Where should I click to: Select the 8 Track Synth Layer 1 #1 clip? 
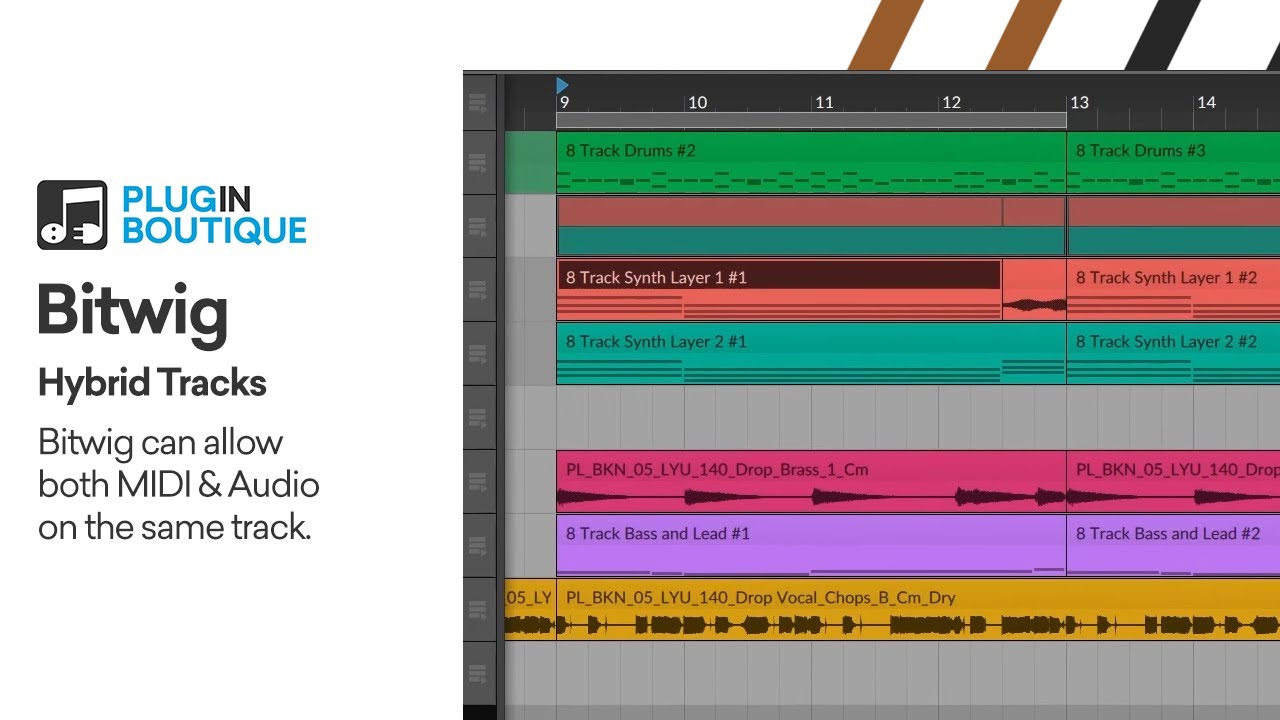pos(779,290)
